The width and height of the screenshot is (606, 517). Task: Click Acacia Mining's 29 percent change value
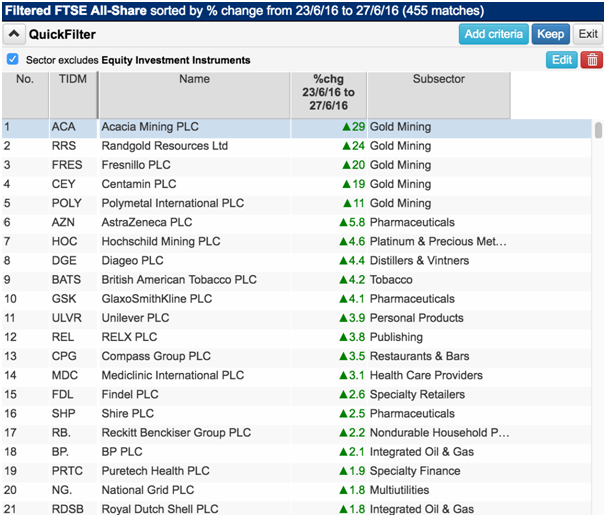point(354,127)
